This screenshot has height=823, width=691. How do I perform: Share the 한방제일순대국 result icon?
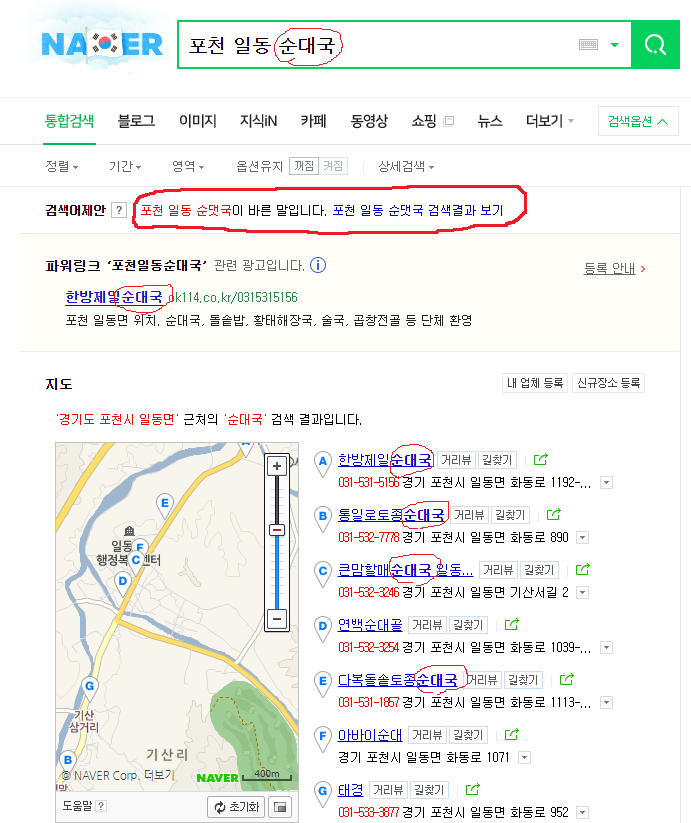point(540,460)
